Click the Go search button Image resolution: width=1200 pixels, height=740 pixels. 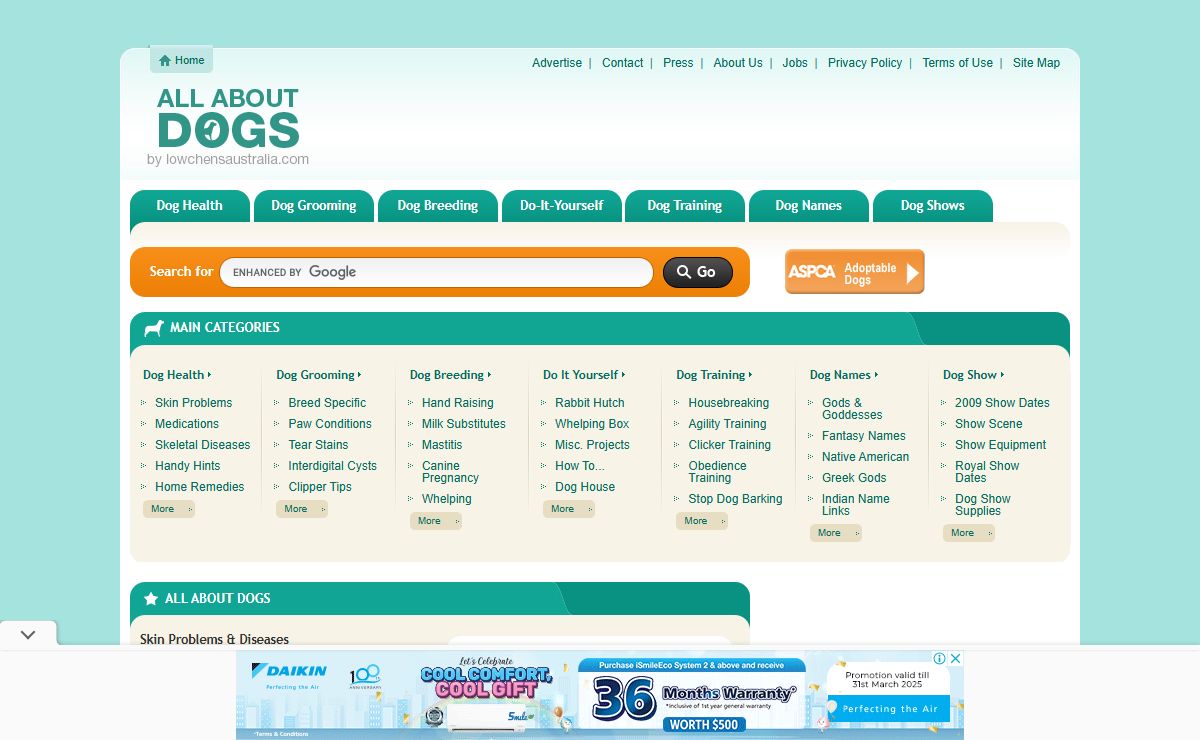pyautogui.click(x=698, y=272)
